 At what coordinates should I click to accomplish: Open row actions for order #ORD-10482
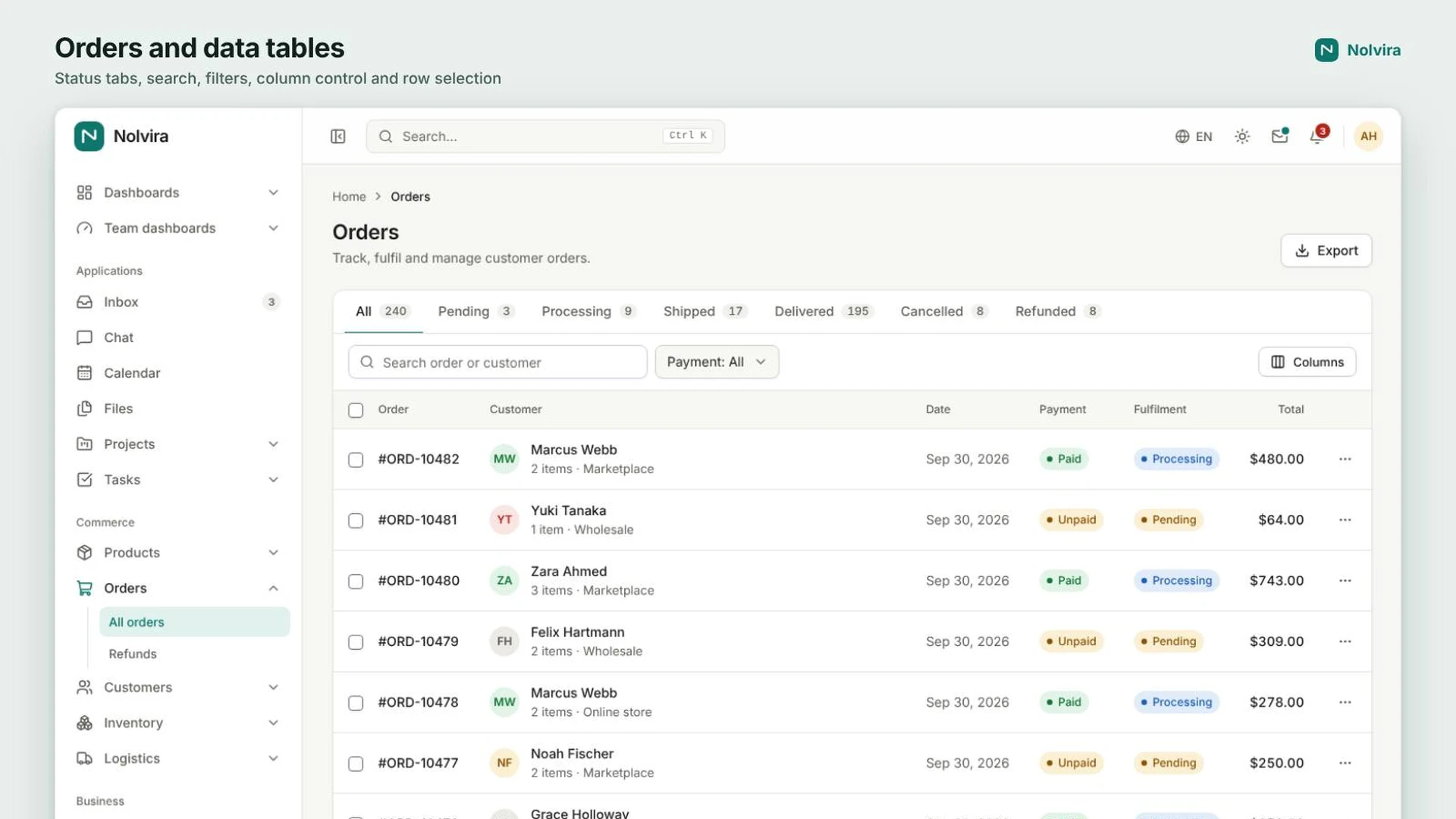point(1345,459)
